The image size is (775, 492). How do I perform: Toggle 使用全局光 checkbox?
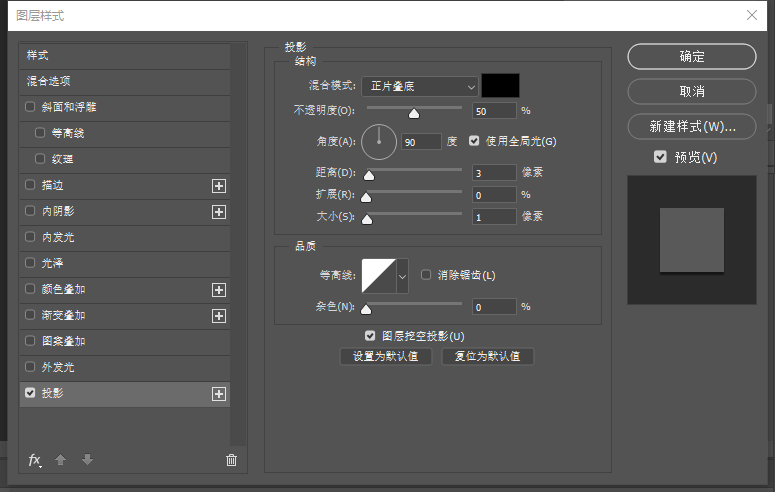474,141
